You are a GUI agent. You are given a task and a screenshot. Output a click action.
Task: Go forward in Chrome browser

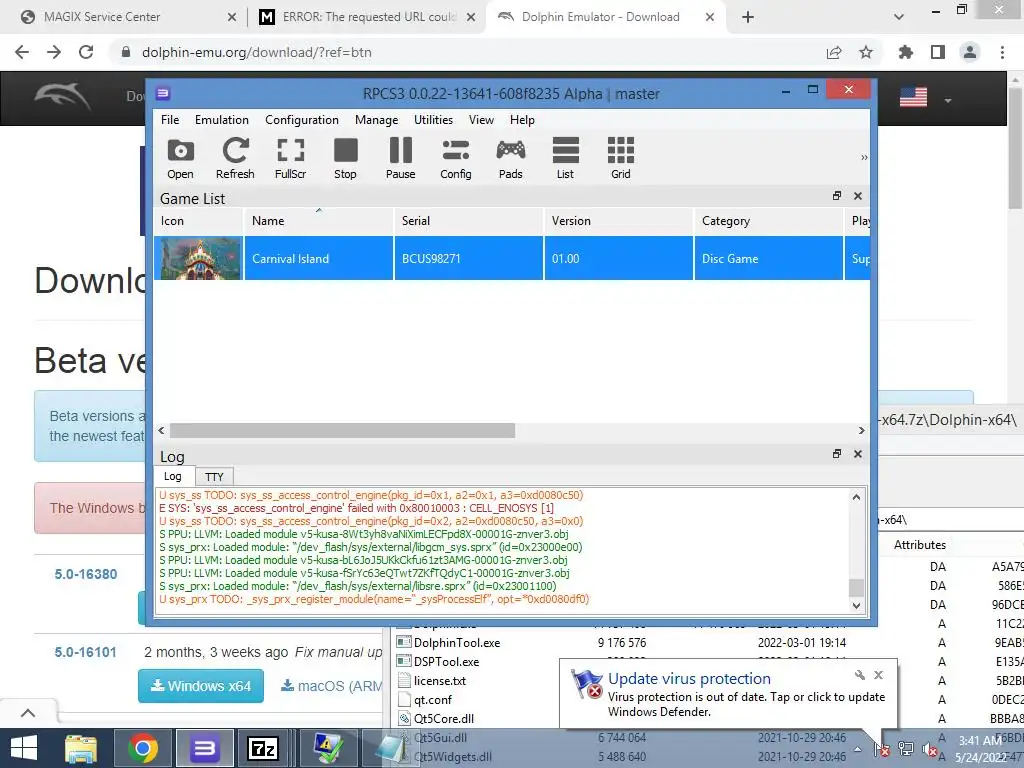point(54,52)
